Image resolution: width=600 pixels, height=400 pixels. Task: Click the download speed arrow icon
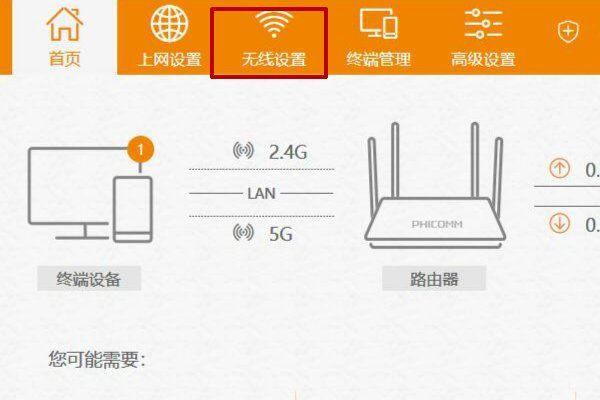click(559, 224)
